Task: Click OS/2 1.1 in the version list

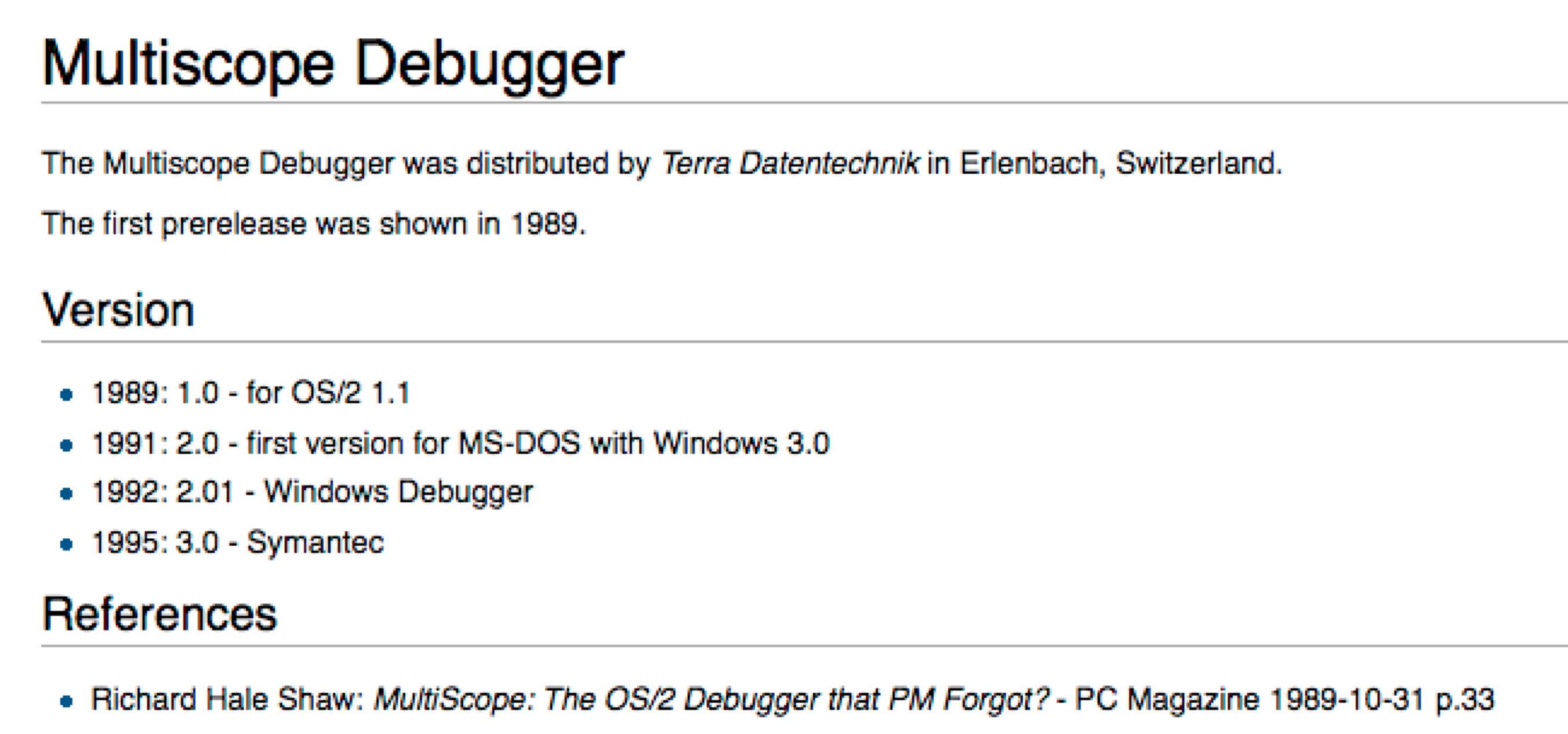Action: point(351,392)
